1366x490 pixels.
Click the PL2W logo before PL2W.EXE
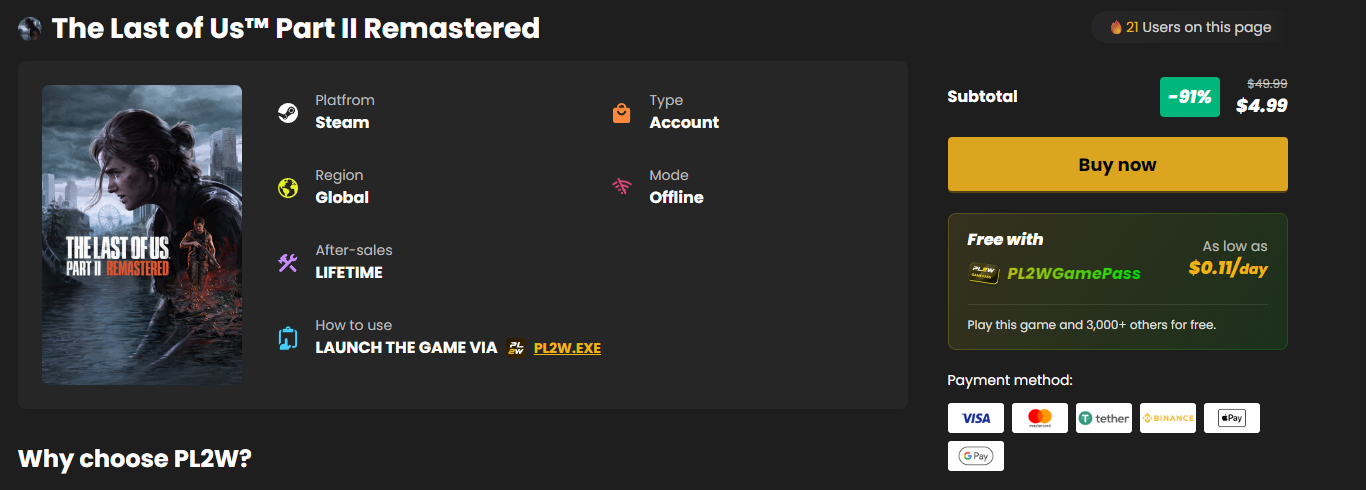[516, 348]
